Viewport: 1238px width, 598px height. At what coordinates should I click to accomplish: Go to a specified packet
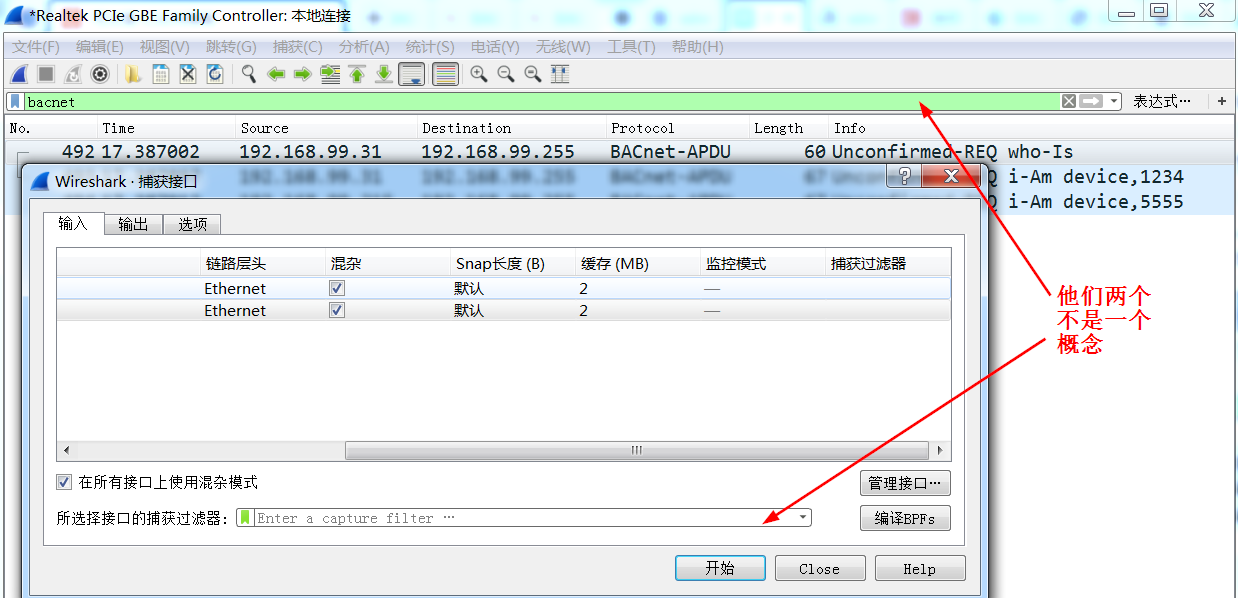pyautogui.click(x=330, y=74)
